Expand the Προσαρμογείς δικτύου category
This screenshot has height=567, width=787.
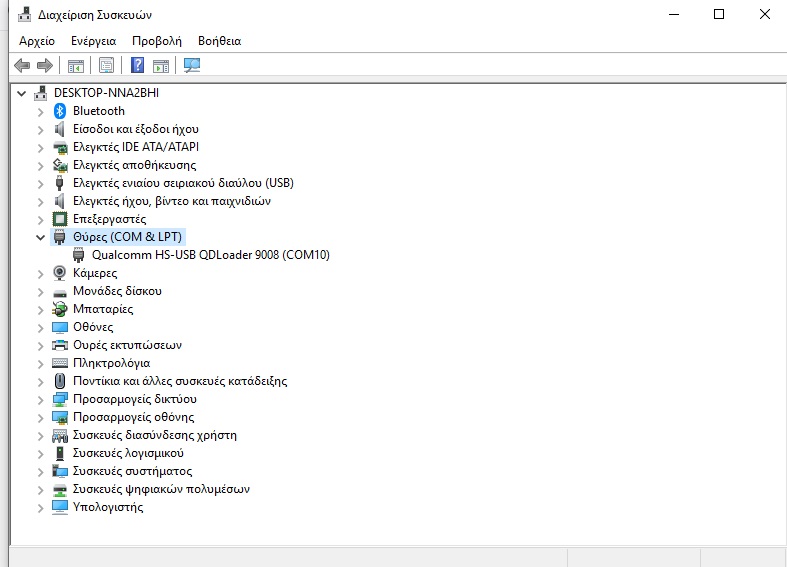pyautogui.click(x=41, y=399)
